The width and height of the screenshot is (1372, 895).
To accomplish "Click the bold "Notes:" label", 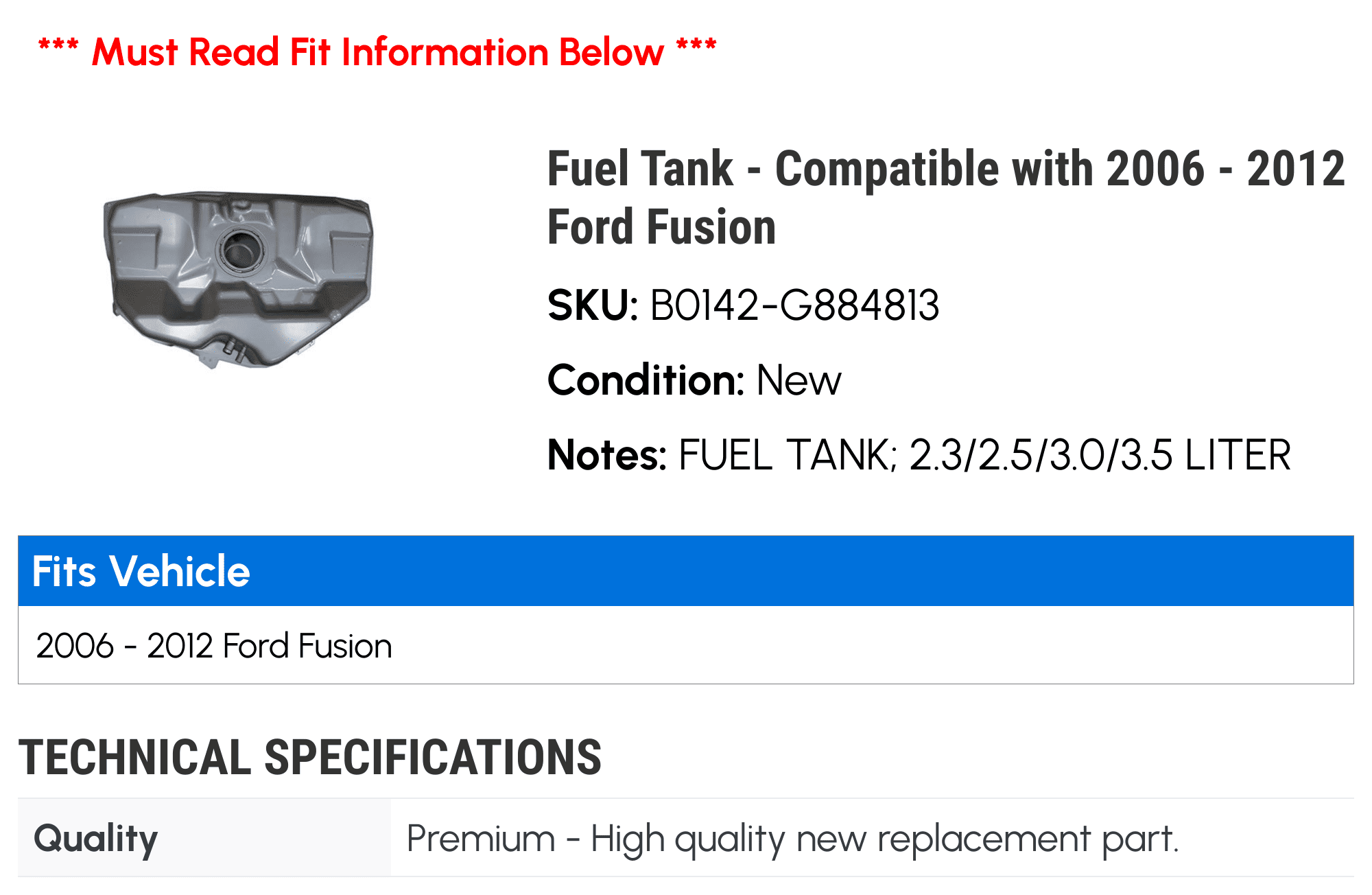I will (x=606, y=455).
